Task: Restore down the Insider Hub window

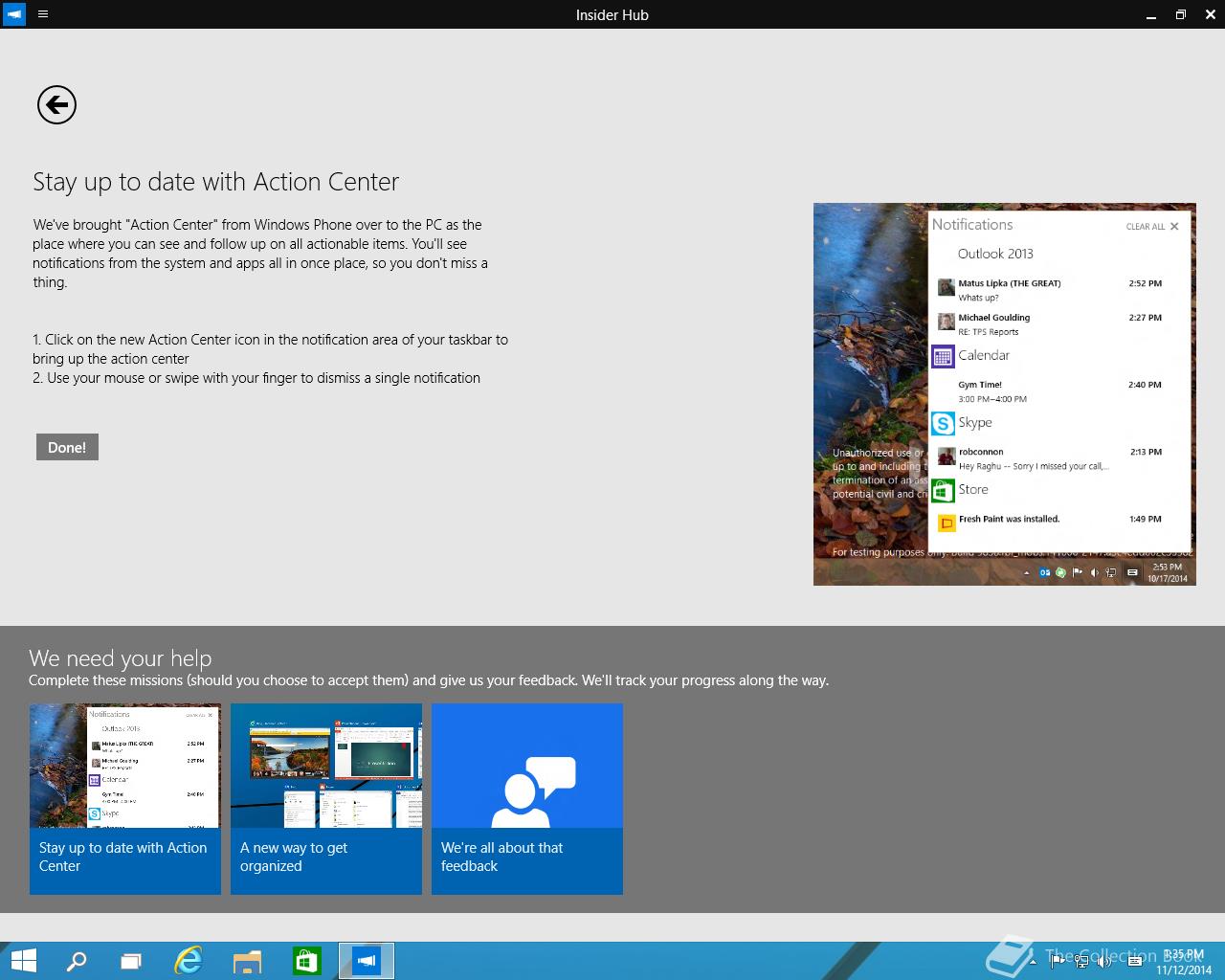Action: click(x=1181, y=14)
